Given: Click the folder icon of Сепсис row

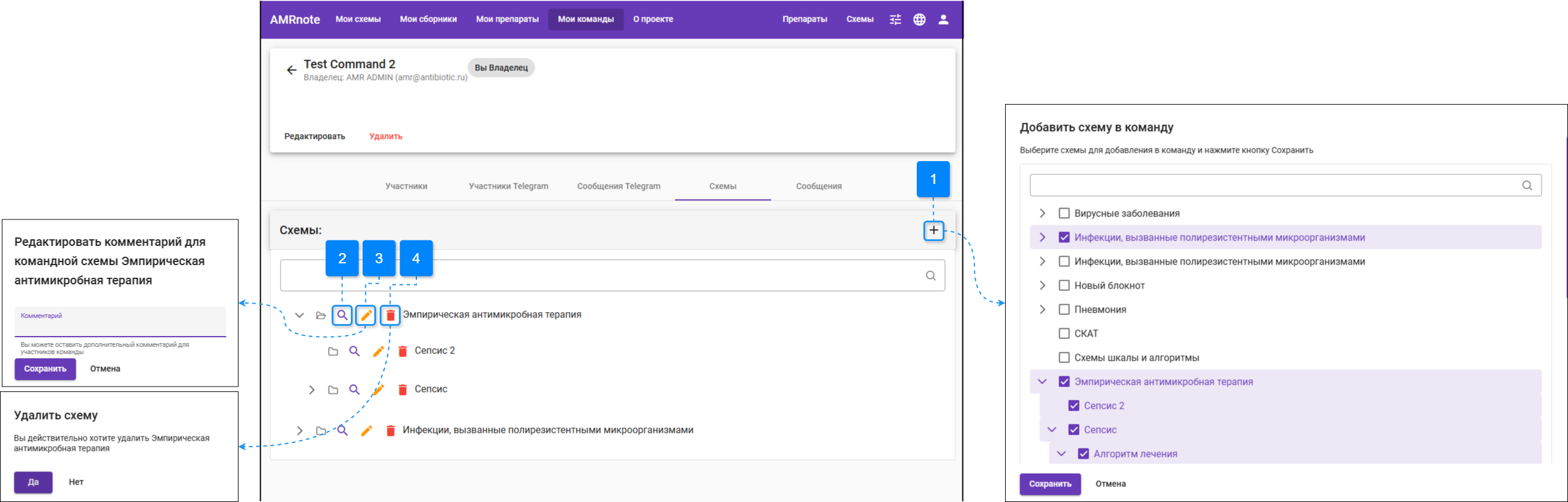Looking at the screenshot, I should pyautogui.click(x=333, y=390).
